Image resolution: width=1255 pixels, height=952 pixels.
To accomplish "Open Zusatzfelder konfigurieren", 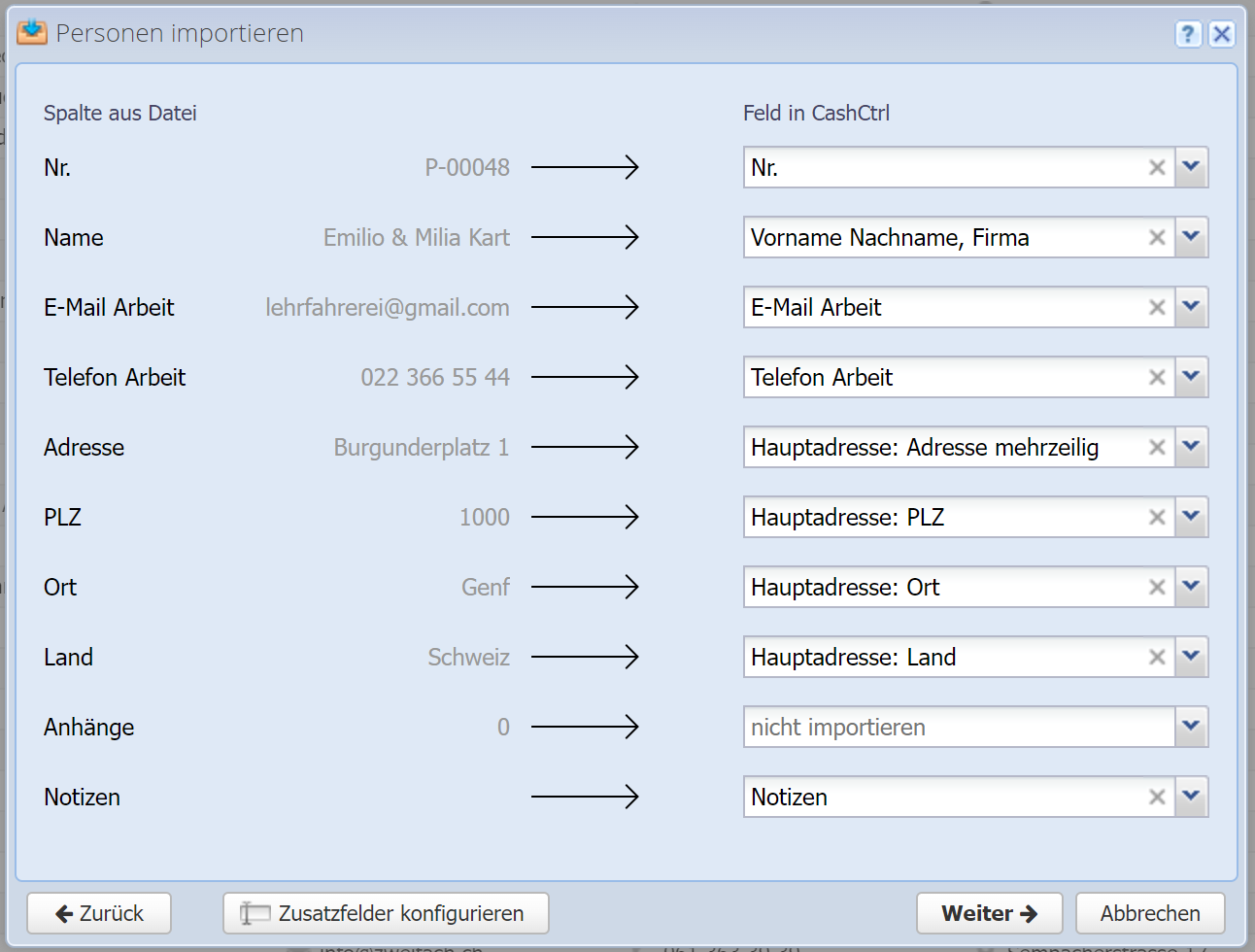I will [386, 913].
